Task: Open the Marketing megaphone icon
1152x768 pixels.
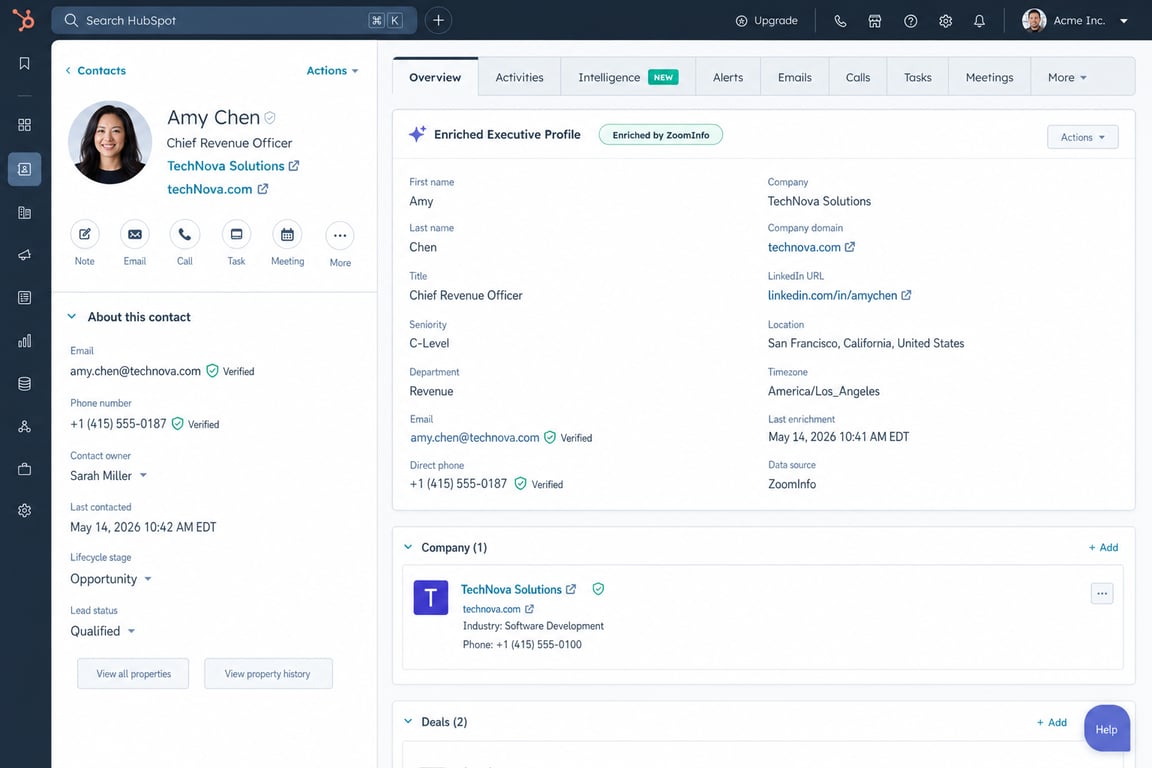Action: [24, 255]
